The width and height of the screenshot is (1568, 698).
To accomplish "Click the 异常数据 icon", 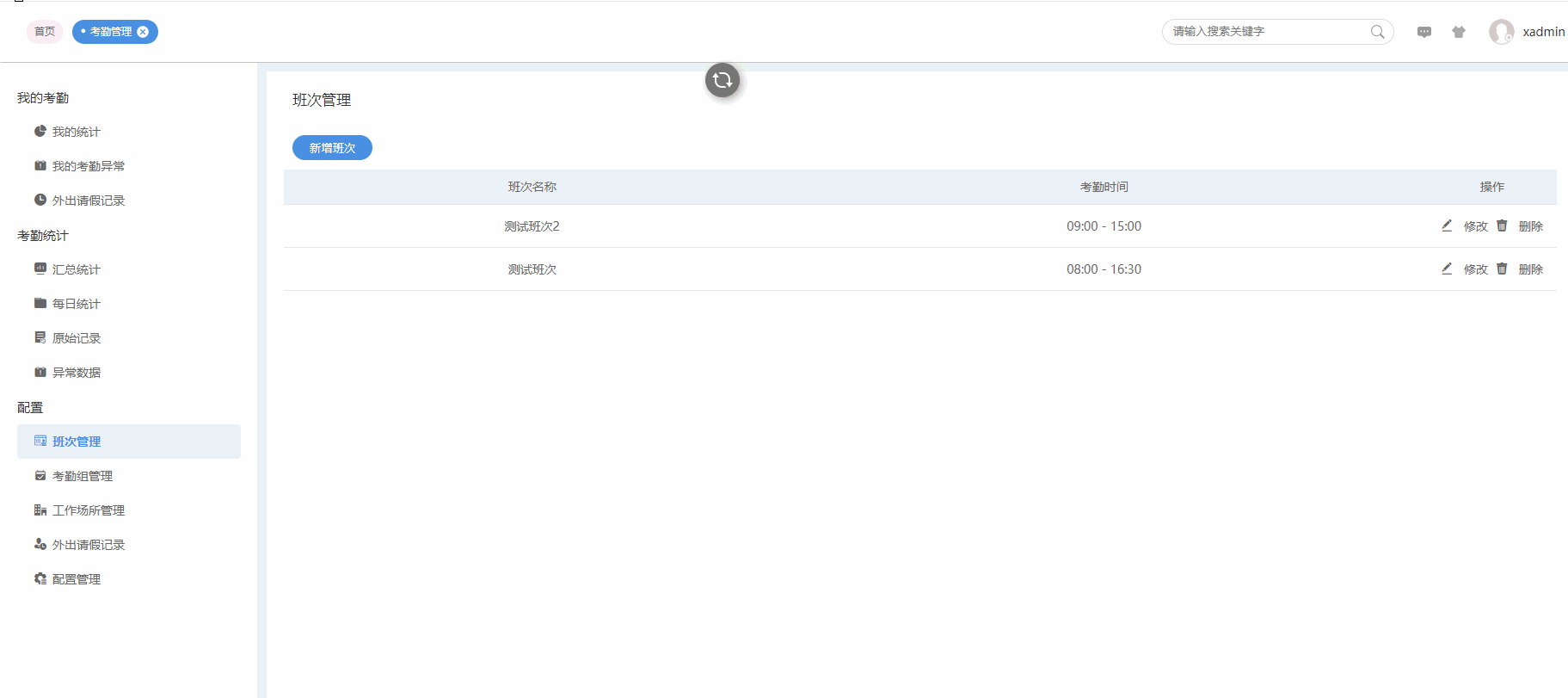I will (x=40, y=372).
